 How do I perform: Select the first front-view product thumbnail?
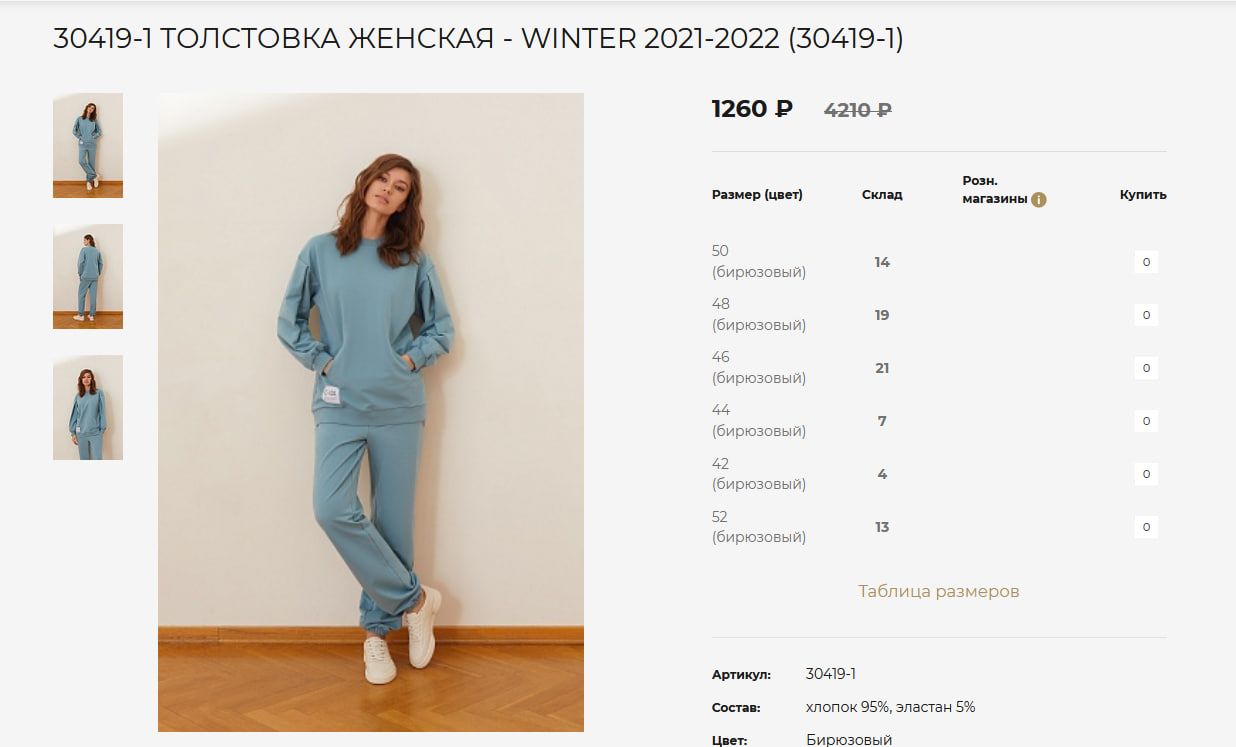(x=88, y=145)
